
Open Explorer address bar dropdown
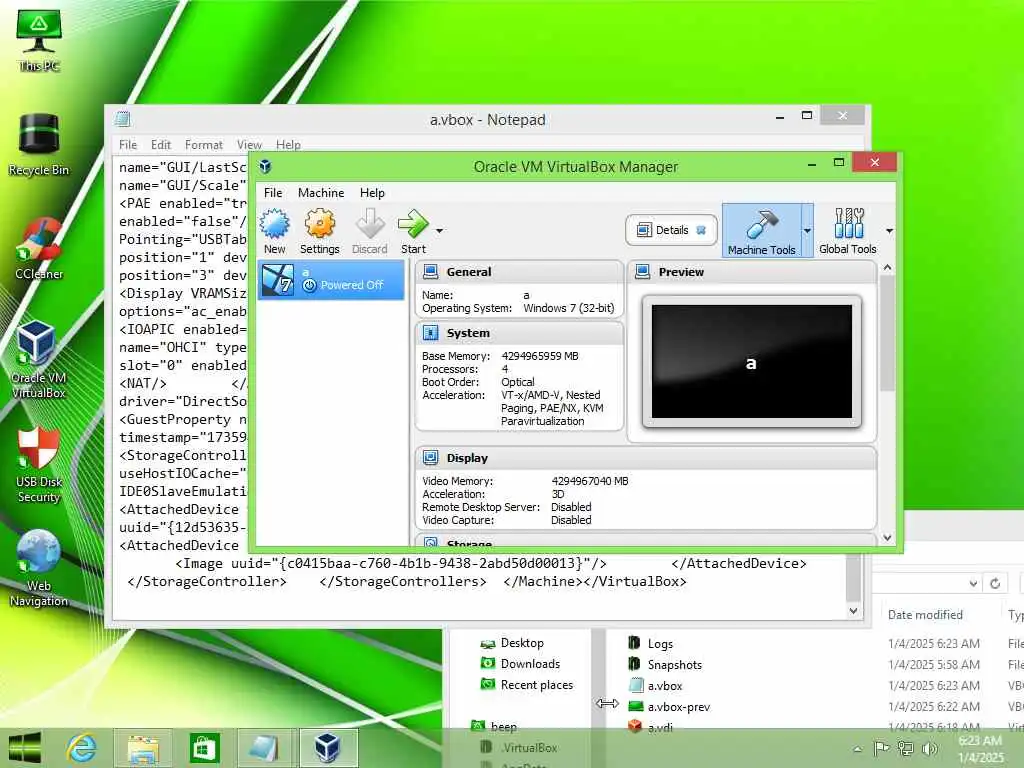pos(973,583)
